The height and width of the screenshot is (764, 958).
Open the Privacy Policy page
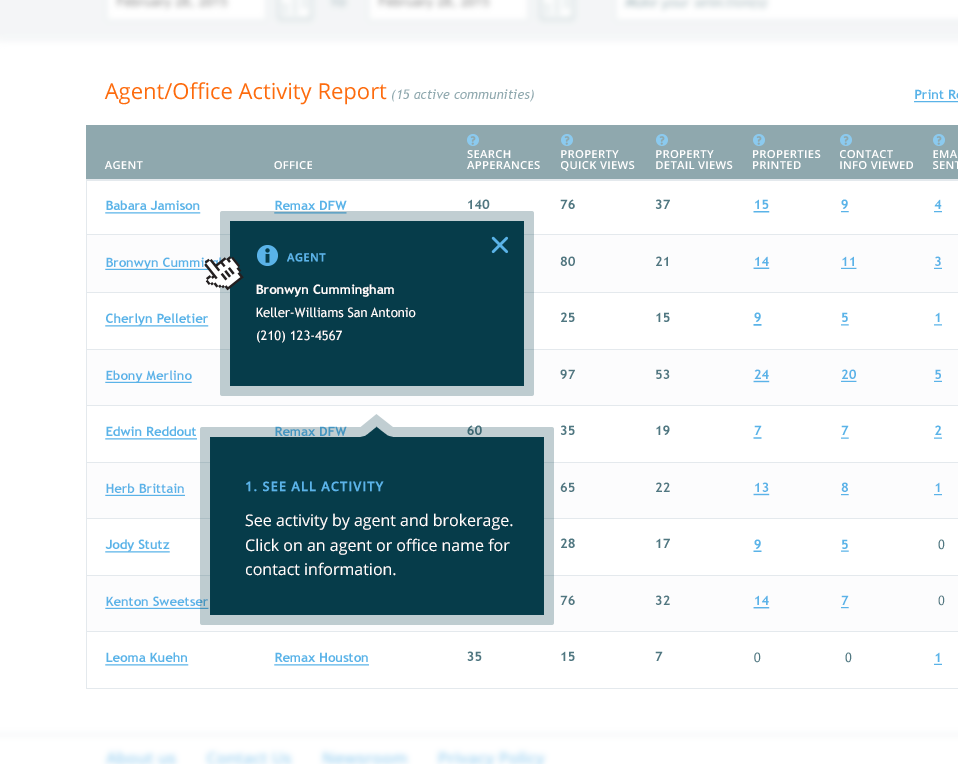[x=491, y=757]
